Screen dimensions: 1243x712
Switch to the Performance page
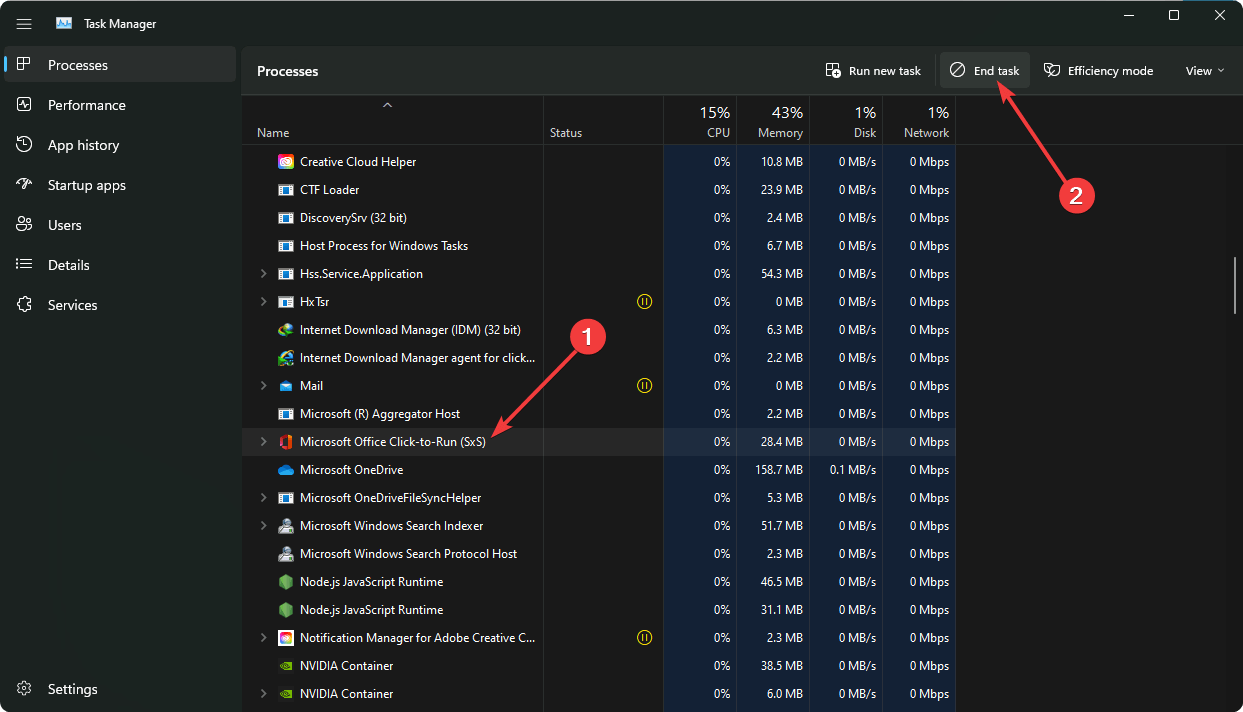click(x=120, y=105)
